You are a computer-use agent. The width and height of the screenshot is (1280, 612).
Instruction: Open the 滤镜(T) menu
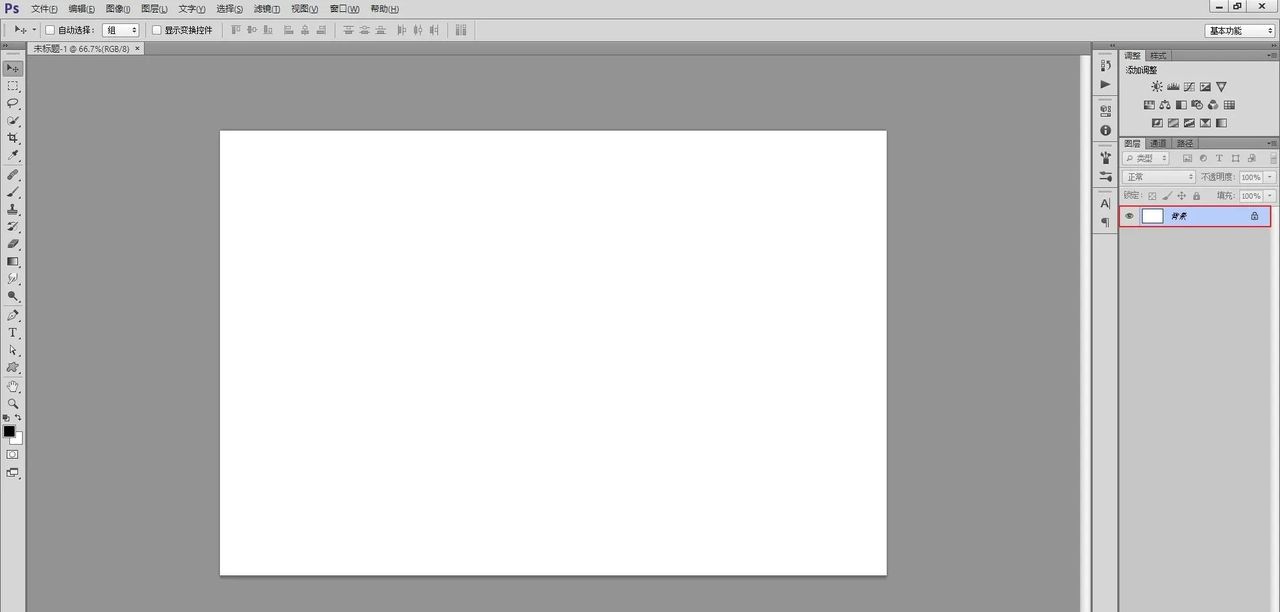(x=267, y=8)
